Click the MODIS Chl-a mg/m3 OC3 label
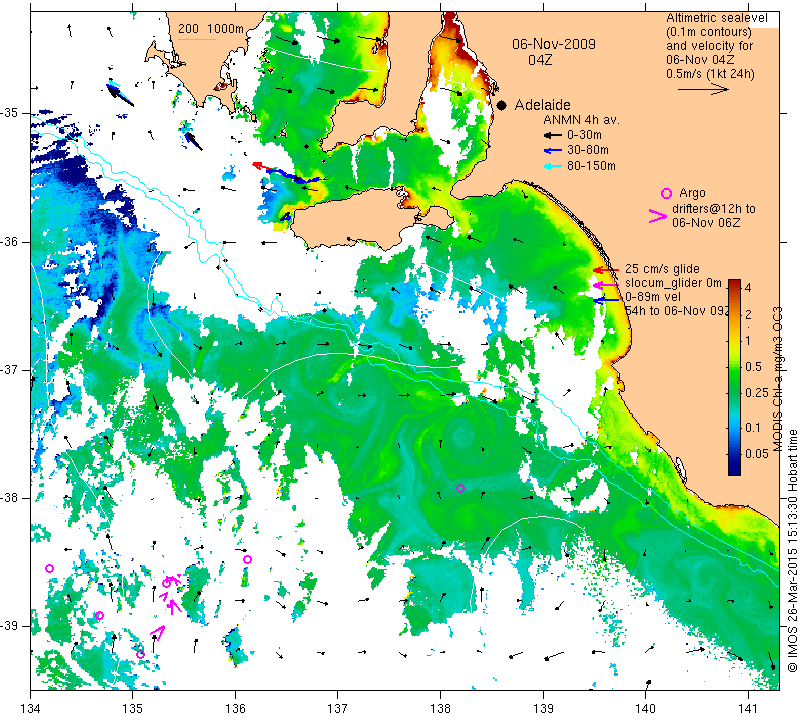 coord(777,379)
